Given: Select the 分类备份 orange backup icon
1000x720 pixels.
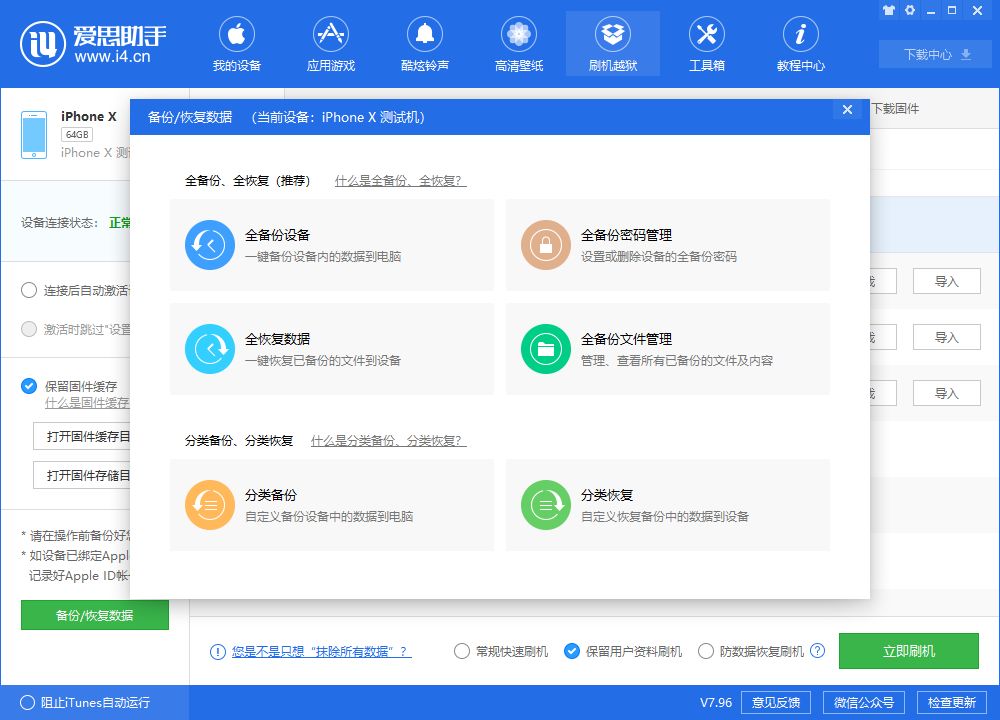Looking at the screenshot, I should click(x=209, y=506).
